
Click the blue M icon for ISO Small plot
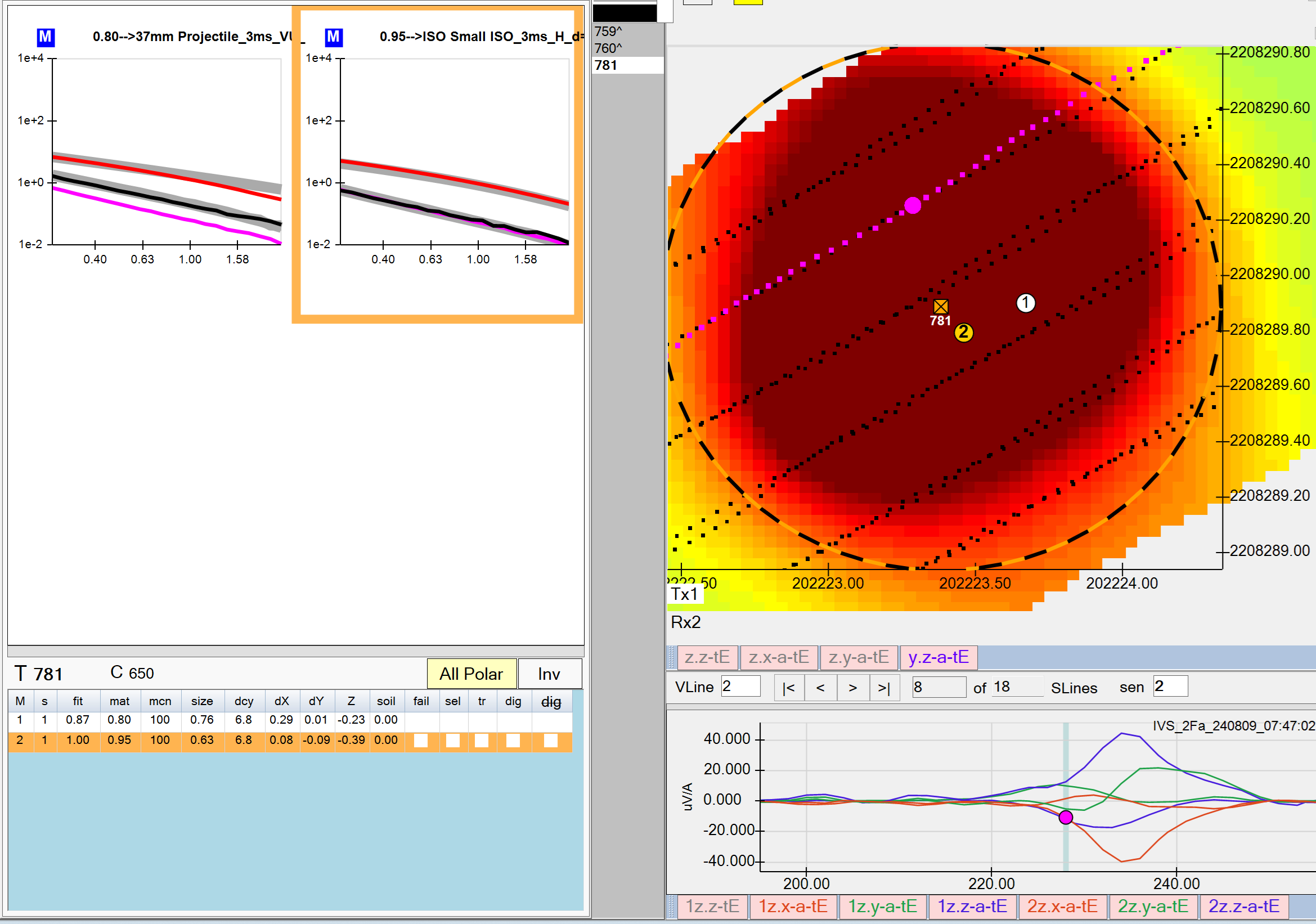(x=333, y=37)
